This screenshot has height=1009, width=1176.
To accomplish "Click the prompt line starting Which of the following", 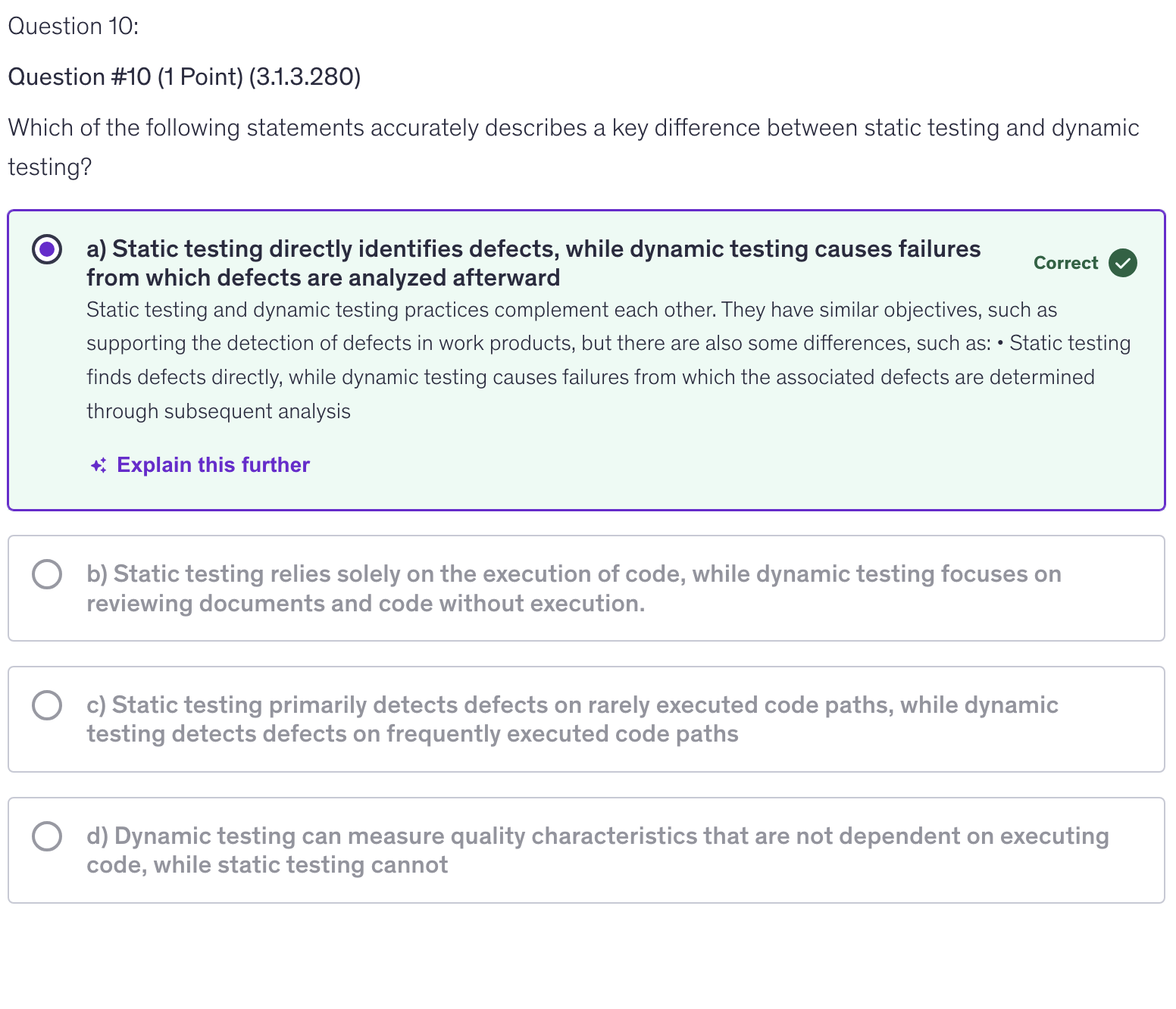I will (x=573, y=128).
